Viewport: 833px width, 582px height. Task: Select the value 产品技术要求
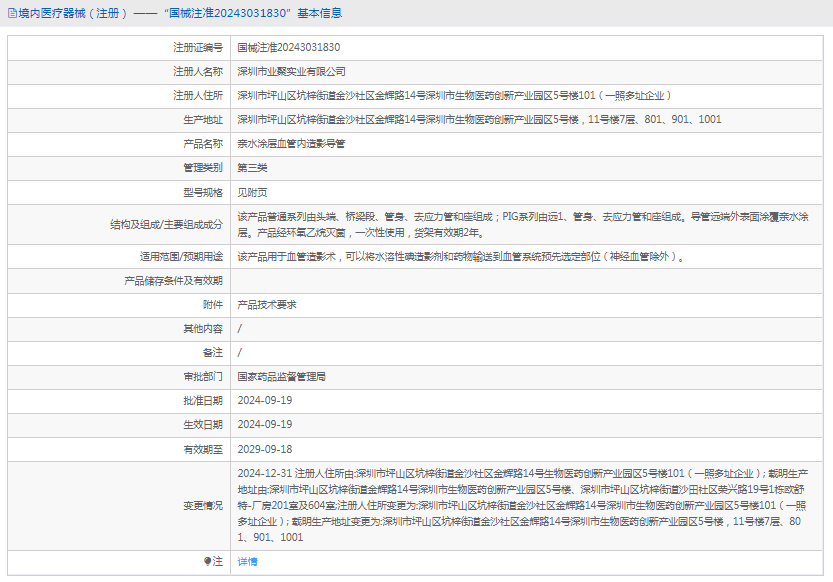(267, 305)
